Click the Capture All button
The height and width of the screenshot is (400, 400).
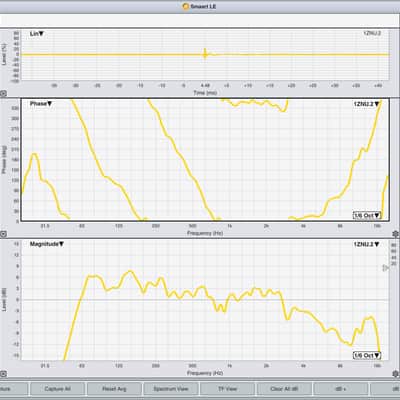click(x=57, y=389)
